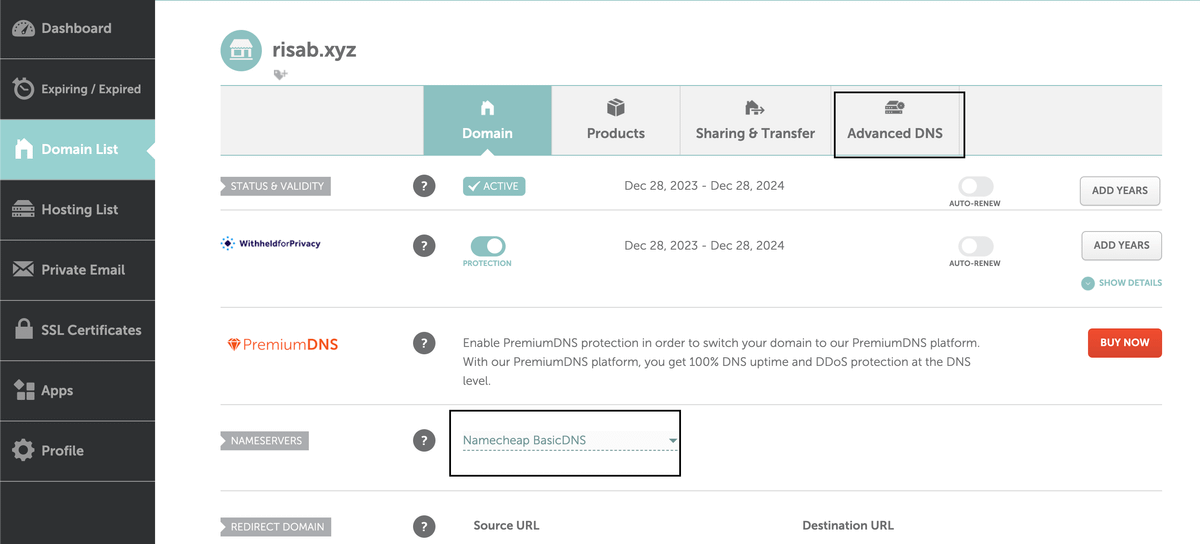Open the Sharing & Transfer tab
Image resolution: width=1200 pixels, height=544 pixels.
tap(755, 120)
